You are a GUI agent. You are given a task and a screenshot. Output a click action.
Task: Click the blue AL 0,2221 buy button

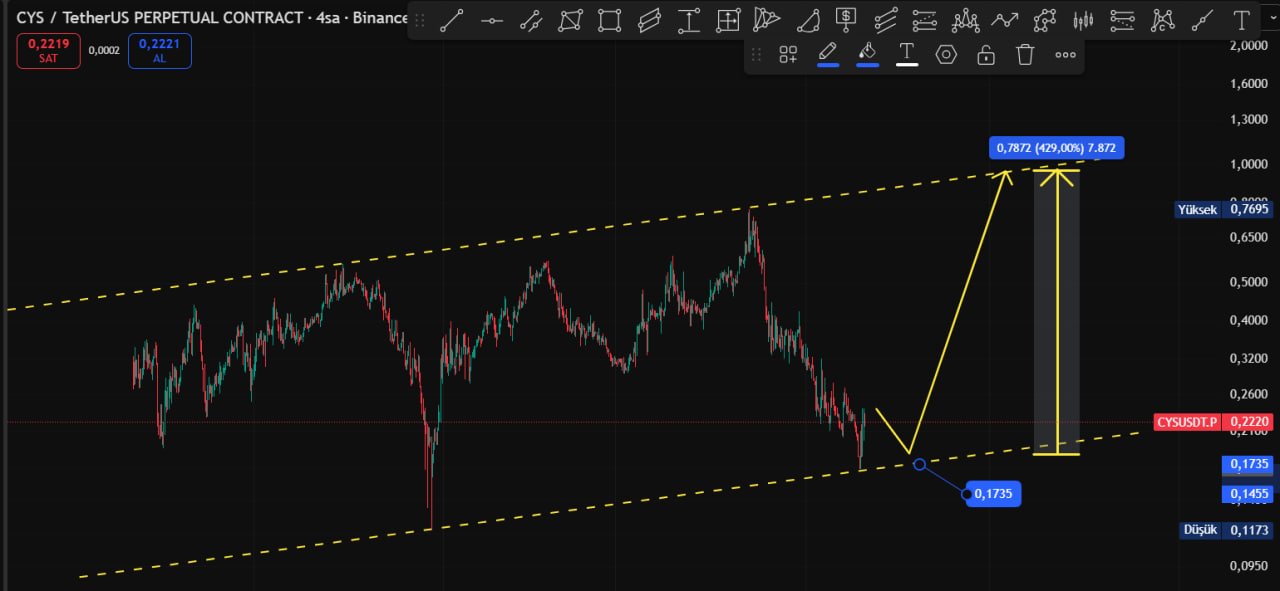click(x=160, y=50)
